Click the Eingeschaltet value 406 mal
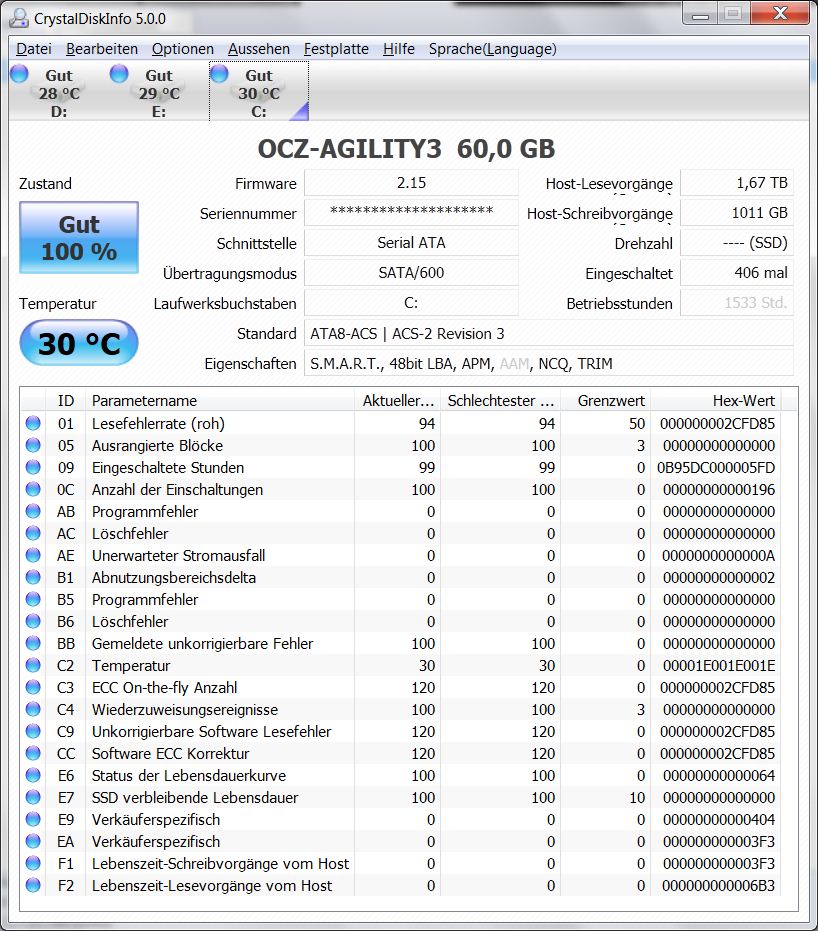This screenshot has width=818, height=931. pos(737,273)
